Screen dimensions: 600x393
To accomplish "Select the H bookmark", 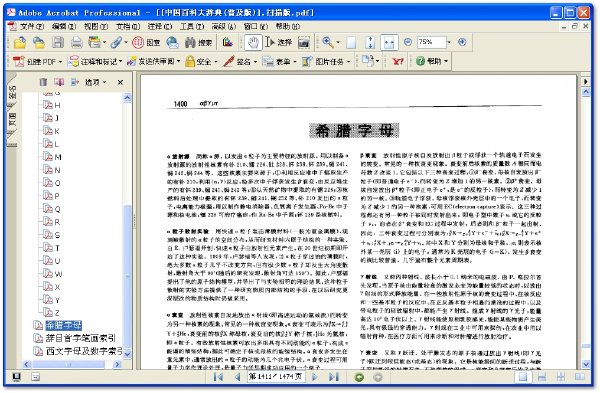I will 52,105.
